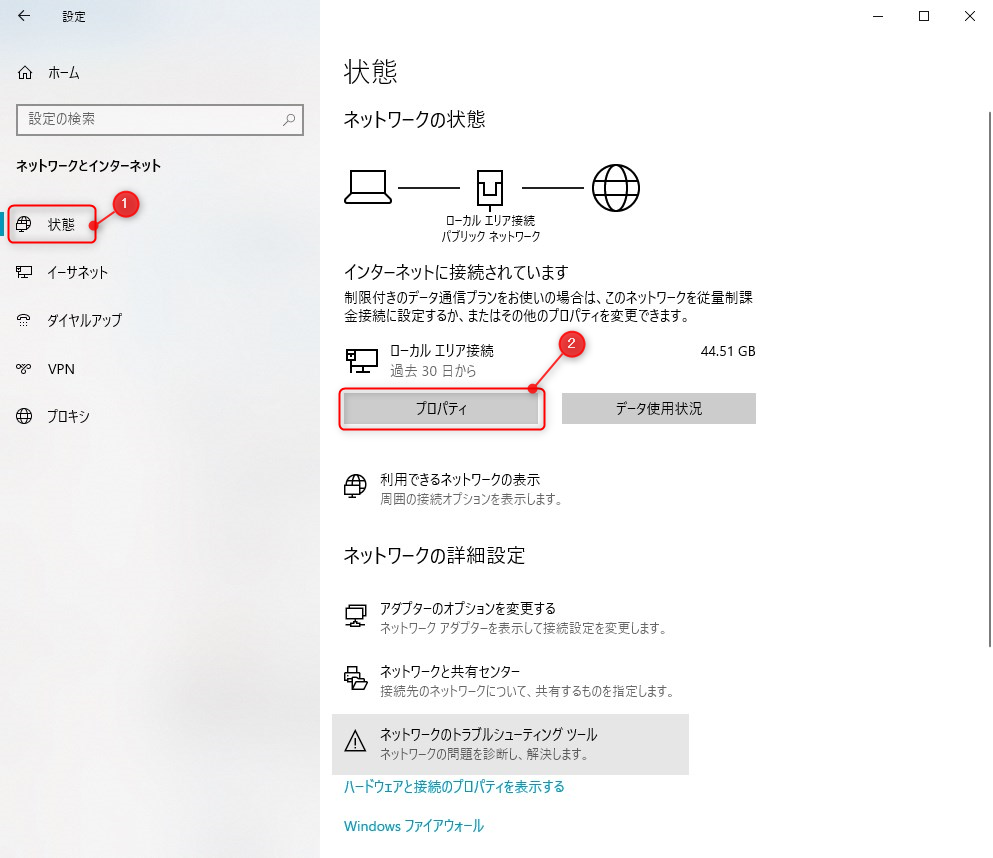Check データ使用状況 for the connection
This screenshot has height=858, width=993.
[x=658, y=409]
